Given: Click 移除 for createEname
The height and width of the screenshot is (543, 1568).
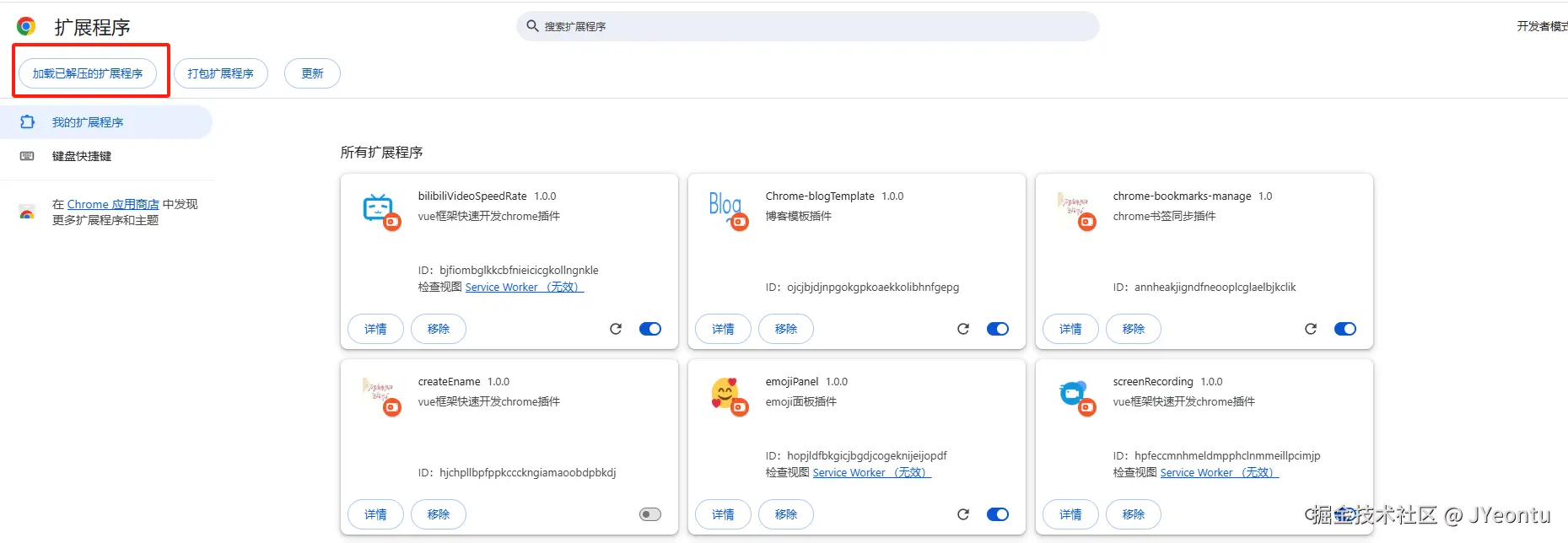Looking at the screenshot, I should [439, 514].
